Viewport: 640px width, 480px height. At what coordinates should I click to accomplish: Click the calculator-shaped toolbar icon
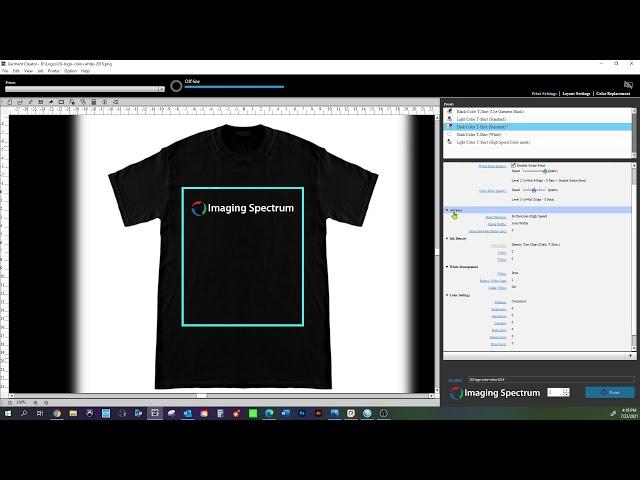(93, 102)
